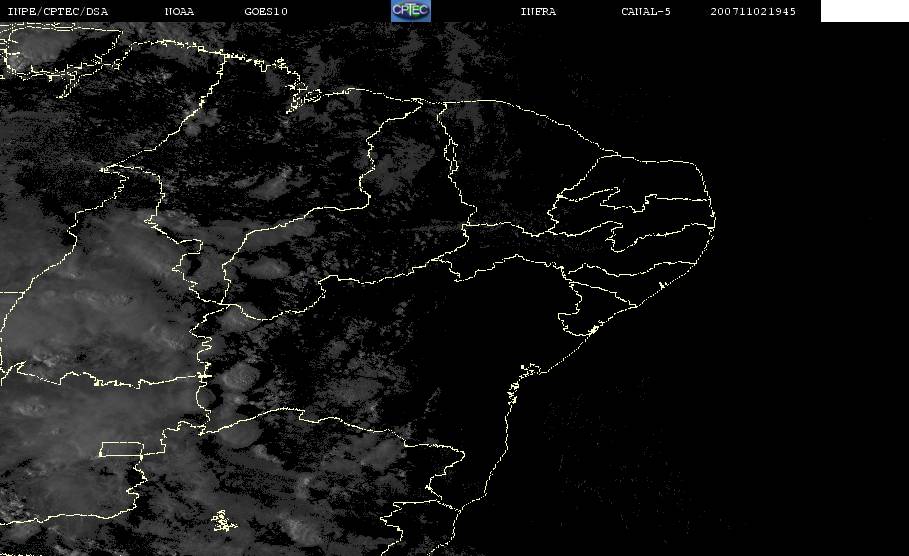Select the CANAL-5 label
The image size is (909, 556).
tap(646, 12)
